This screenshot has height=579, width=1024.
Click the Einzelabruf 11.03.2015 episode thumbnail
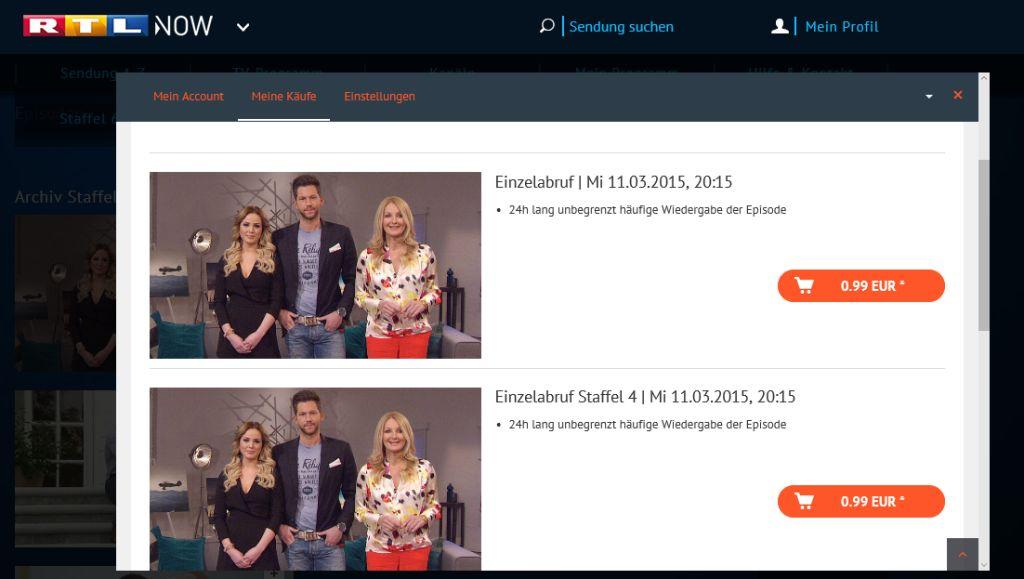315,265
